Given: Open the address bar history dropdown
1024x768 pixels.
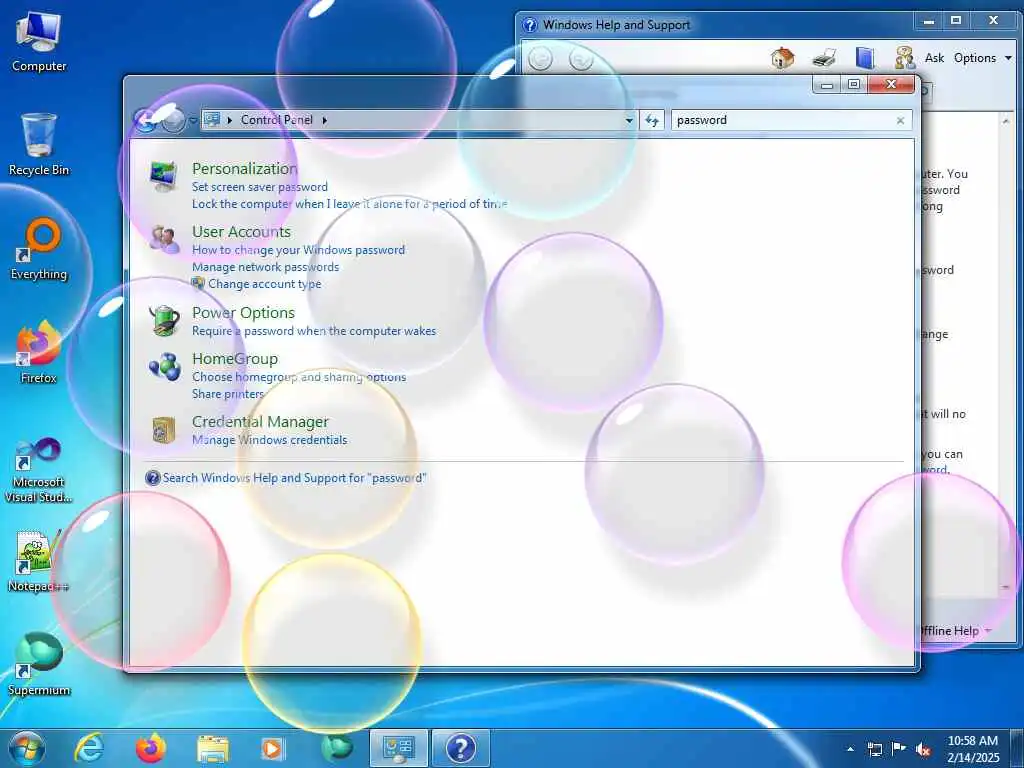Looking at the screenshot, I should tap(629, 120).
